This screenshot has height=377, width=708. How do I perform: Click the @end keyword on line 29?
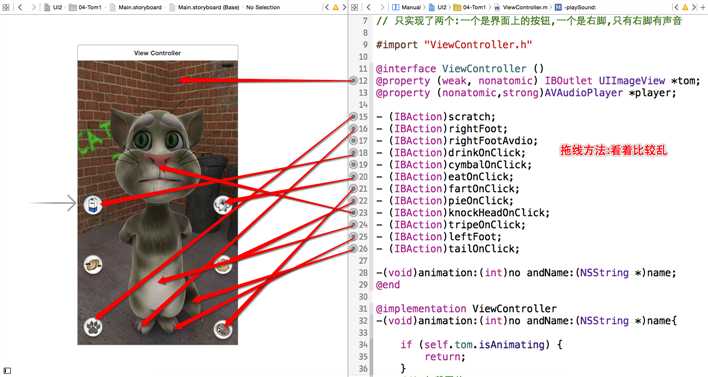[388, 285]
